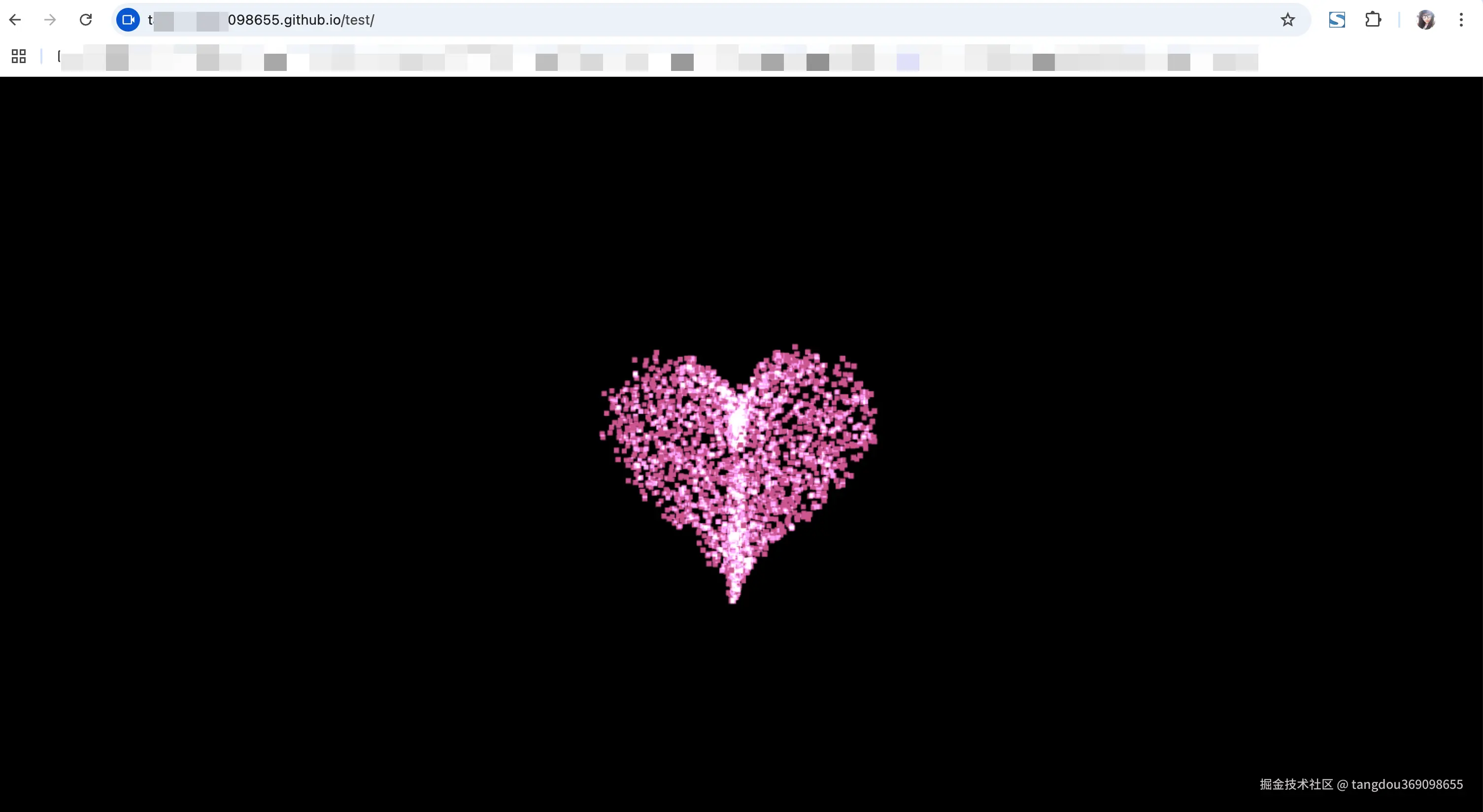Click the profile avatar picture

click(x=1425, y=20)
